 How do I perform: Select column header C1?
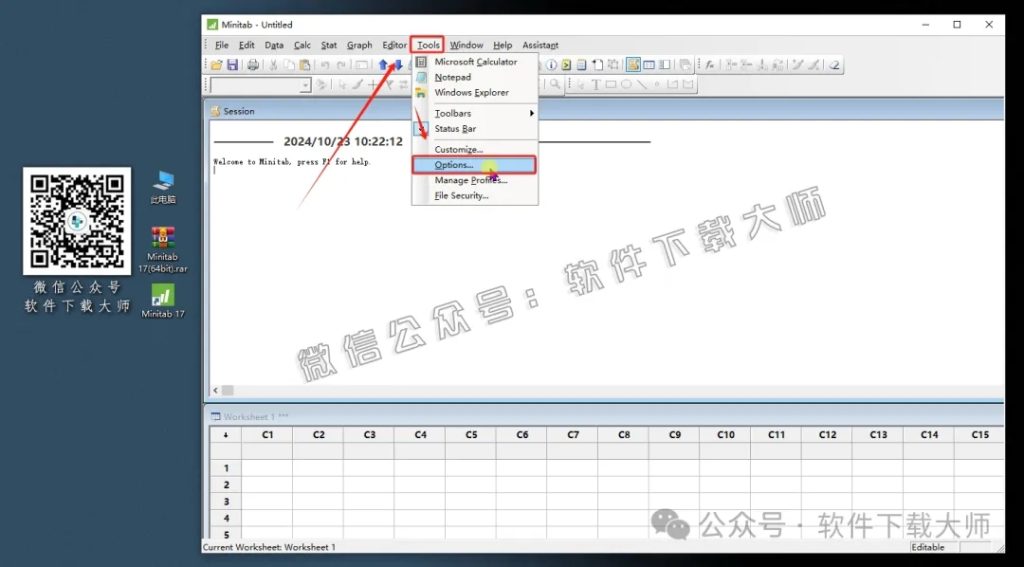point(267,435)
